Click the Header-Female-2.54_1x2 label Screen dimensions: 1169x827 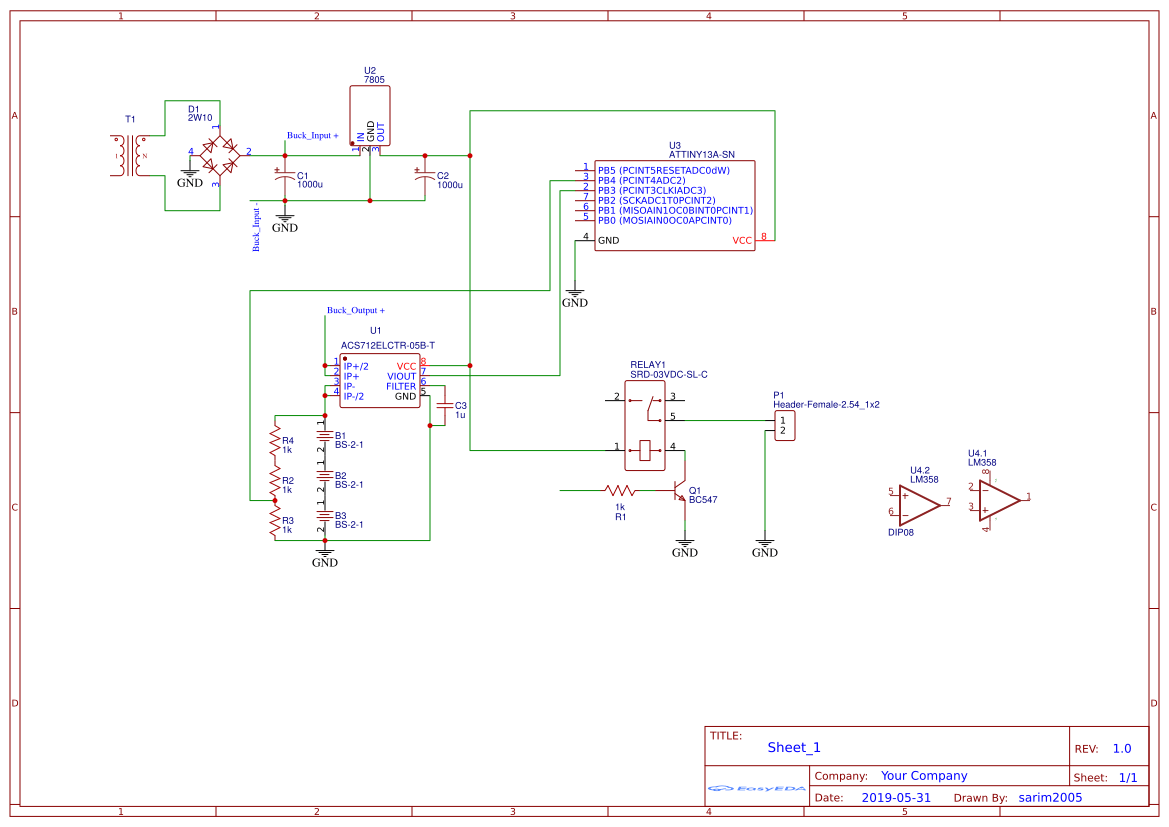pos(826,405)
